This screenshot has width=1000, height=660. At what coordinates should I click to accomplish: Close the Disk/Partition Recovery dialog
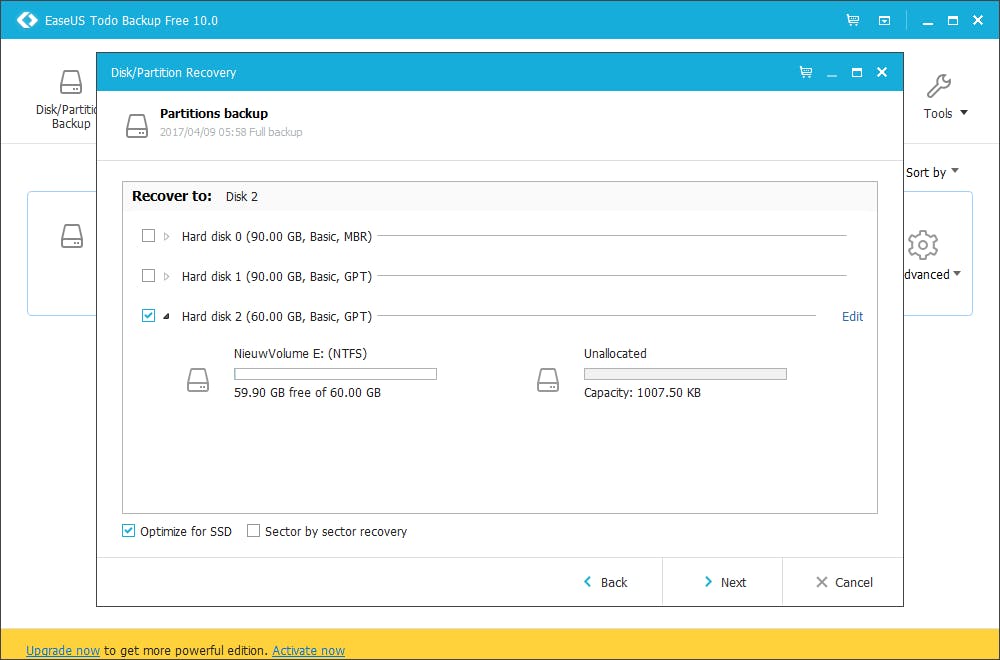(882, 72)
